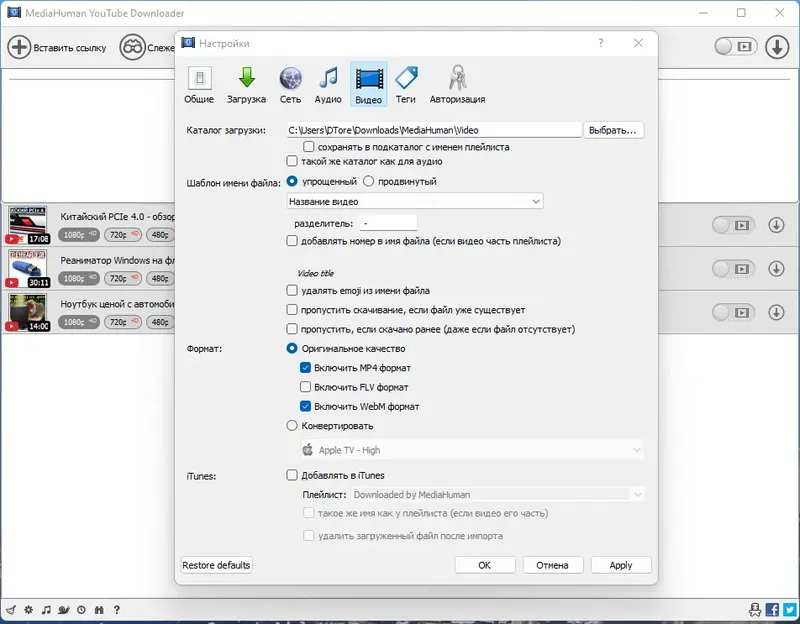Download the Реаниматор Windows video
The width and height of the screenshot is (800, 624).
tap(776, 268)
